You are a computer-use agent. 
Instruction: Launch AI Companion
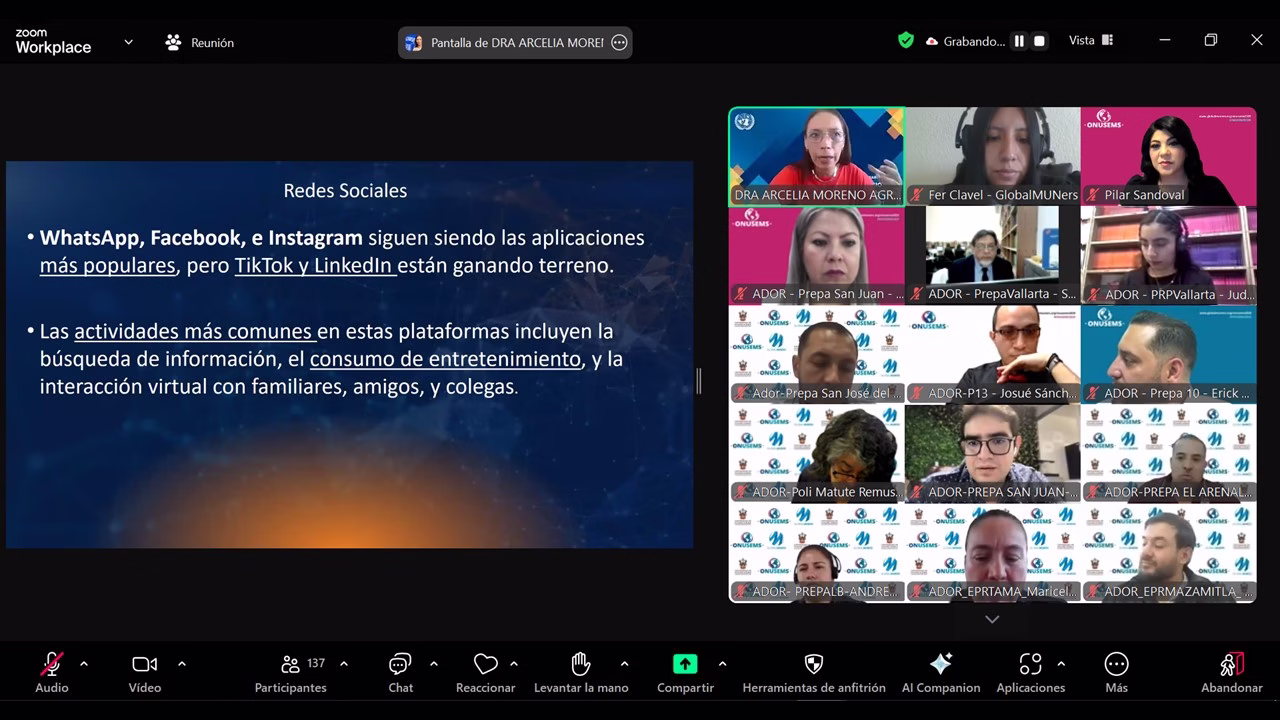click(941, 666)
